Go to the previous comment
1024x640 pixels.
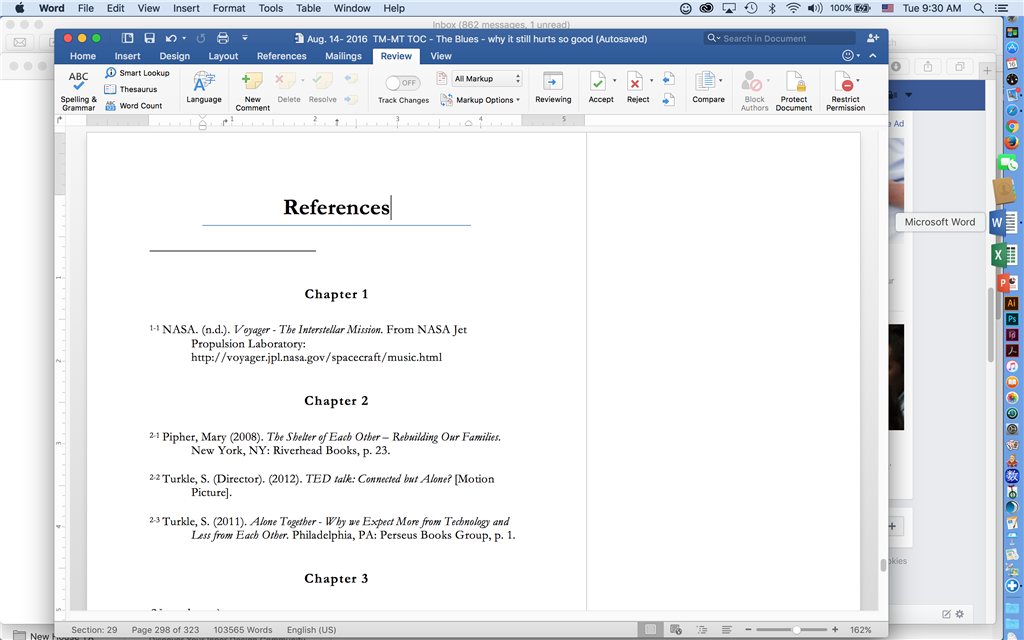pyautogui.click(x=351, y=79)
